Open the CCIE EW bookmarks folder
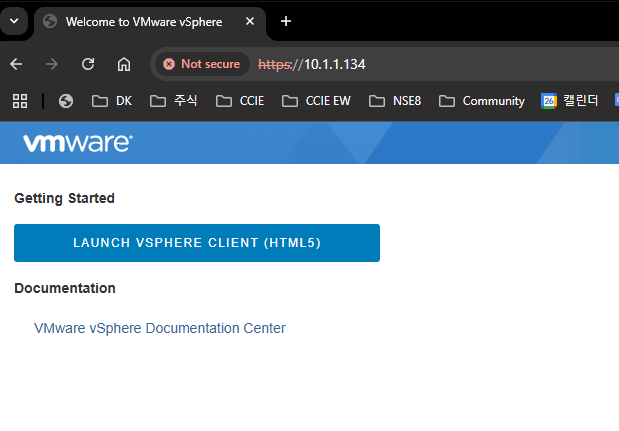This screenshot has height=431, width=619. pyautogui.click(x=316, y=101)
